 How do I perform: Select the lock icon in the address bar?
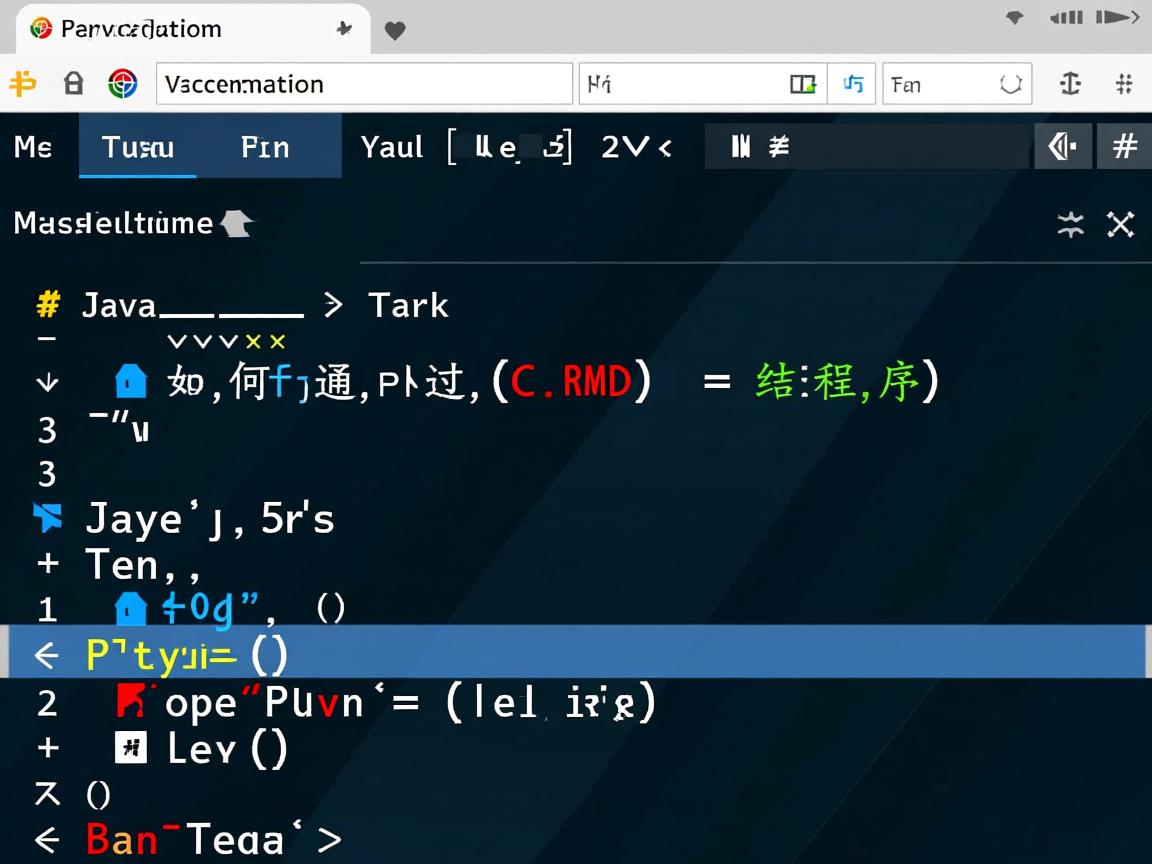[73, 84]
